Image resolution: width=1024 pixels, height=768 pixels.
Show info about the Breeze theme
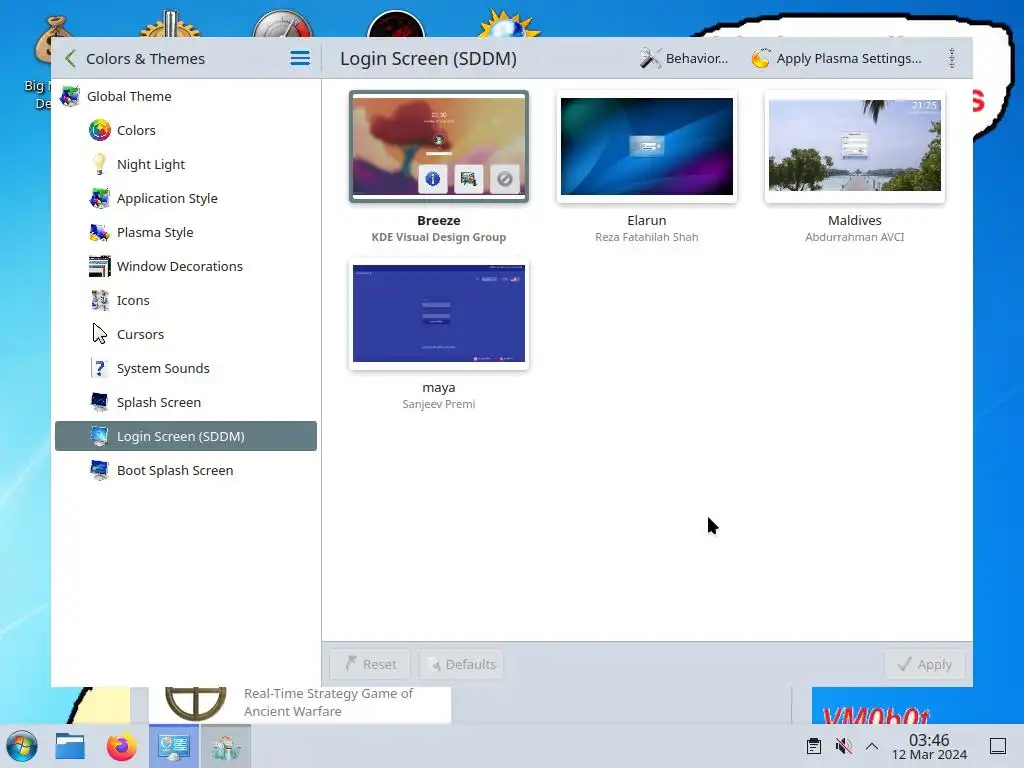tap(433, 179)
